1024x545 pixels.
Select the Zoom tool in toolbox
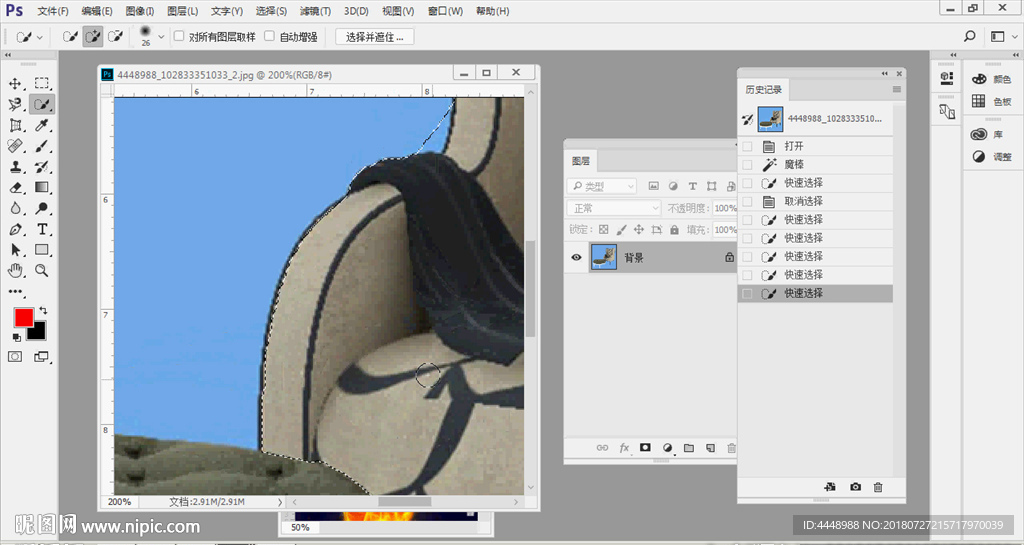tap(42, 270)
